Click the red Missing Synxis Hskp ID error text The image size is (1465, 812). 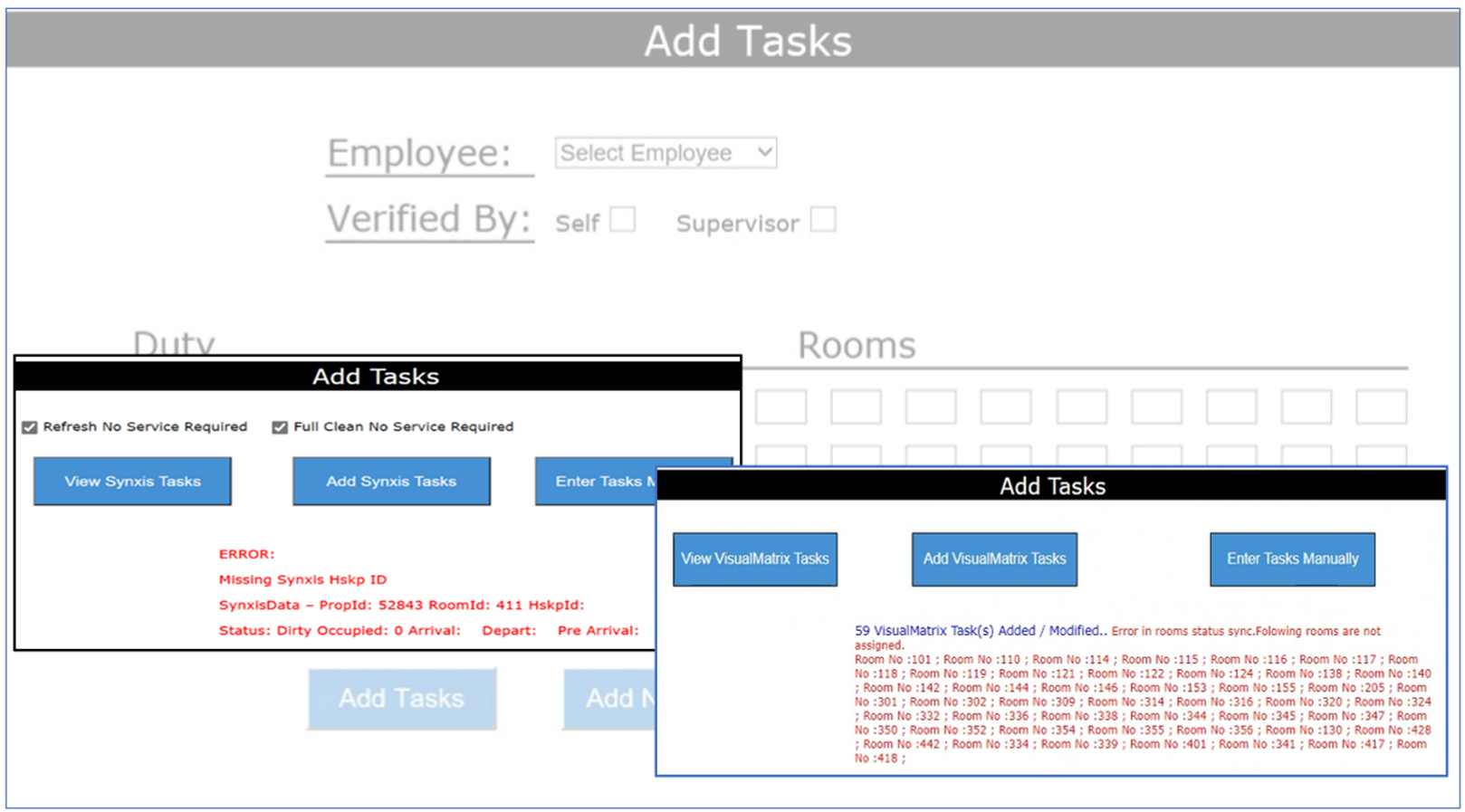pos(302,579)
